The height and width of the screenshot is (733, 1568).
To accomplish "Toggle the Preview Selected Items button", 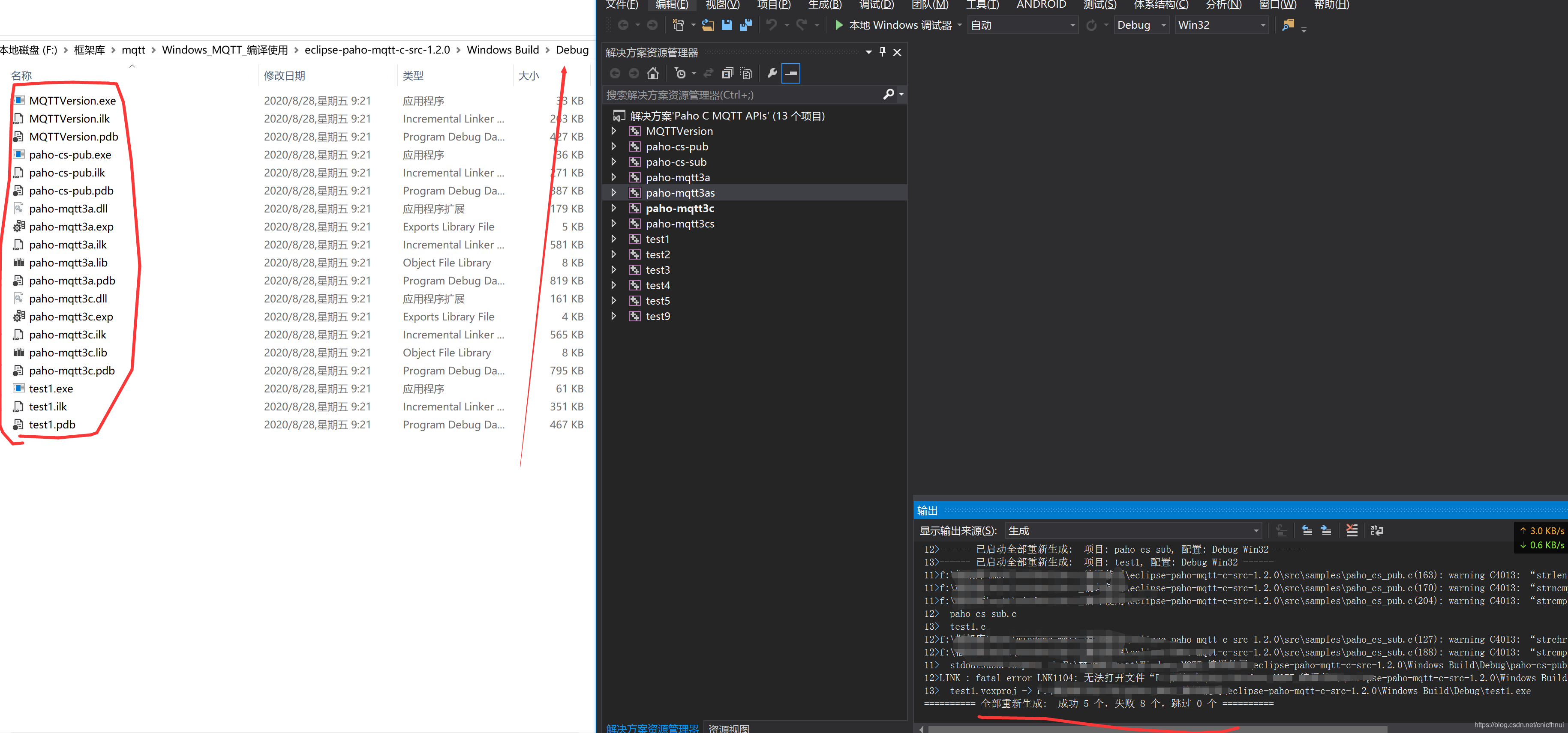I will click(790, 73).
